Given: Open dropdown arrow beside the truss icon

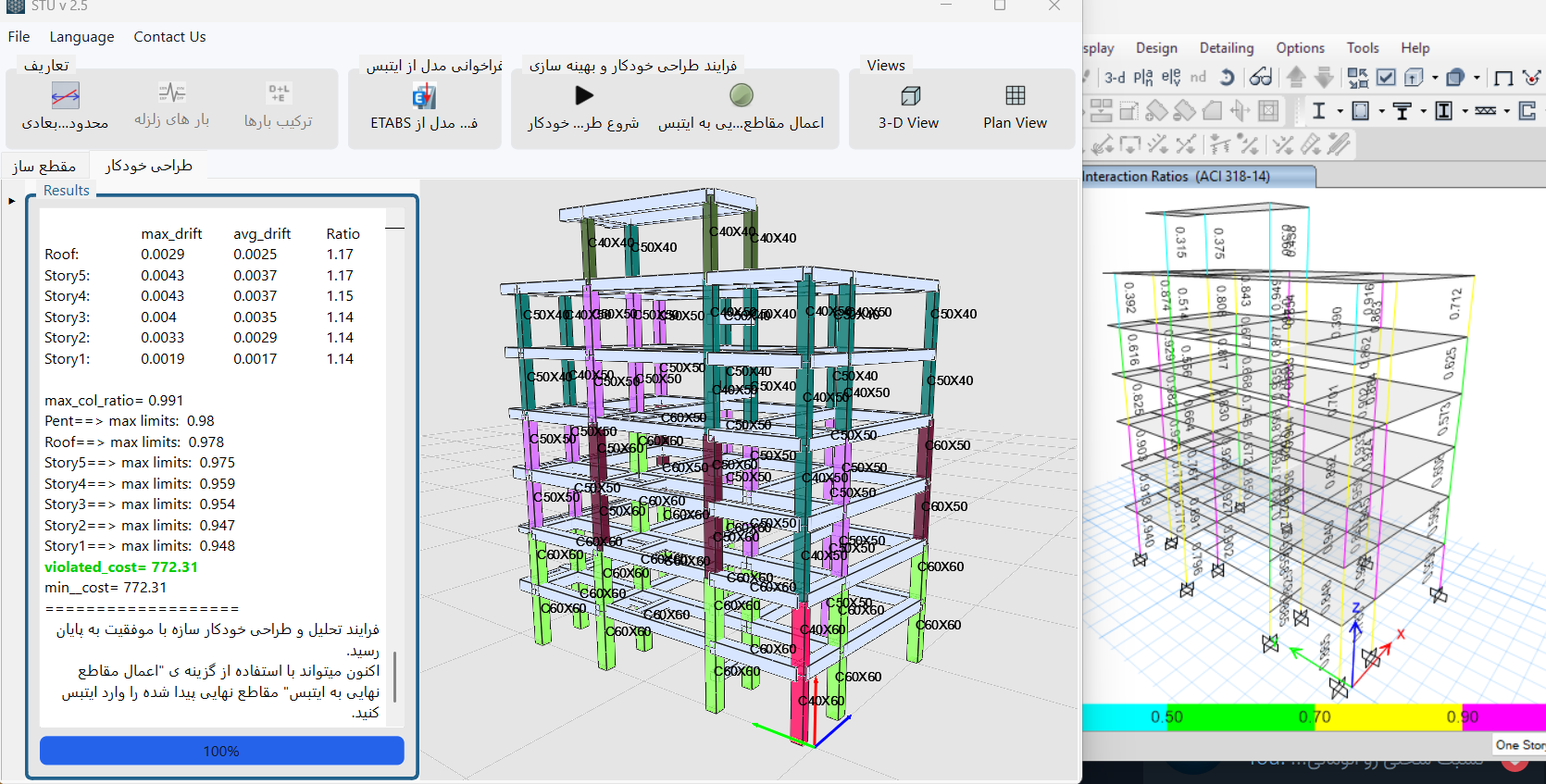Looking at the screenshot, I should click(1506, 111).
